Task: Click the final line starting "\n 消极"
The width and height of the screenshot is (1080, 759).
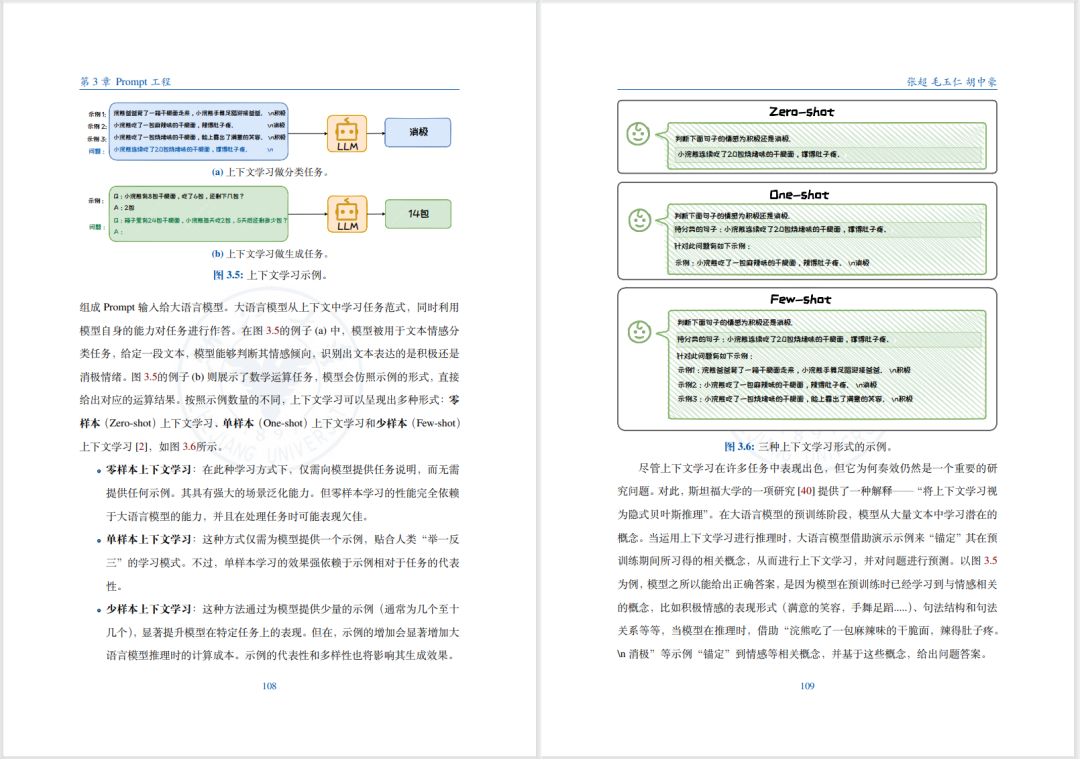Action: click(803, 654)
